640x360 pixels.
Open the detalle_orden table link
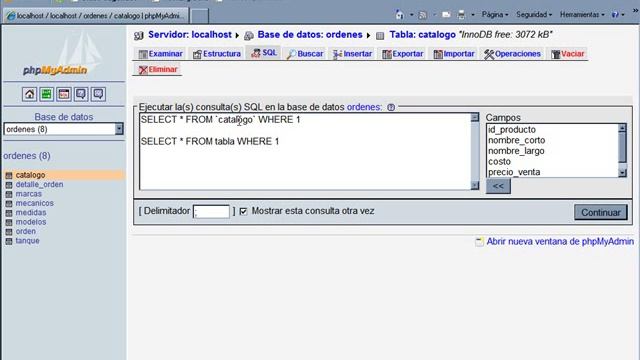point(39,184)
